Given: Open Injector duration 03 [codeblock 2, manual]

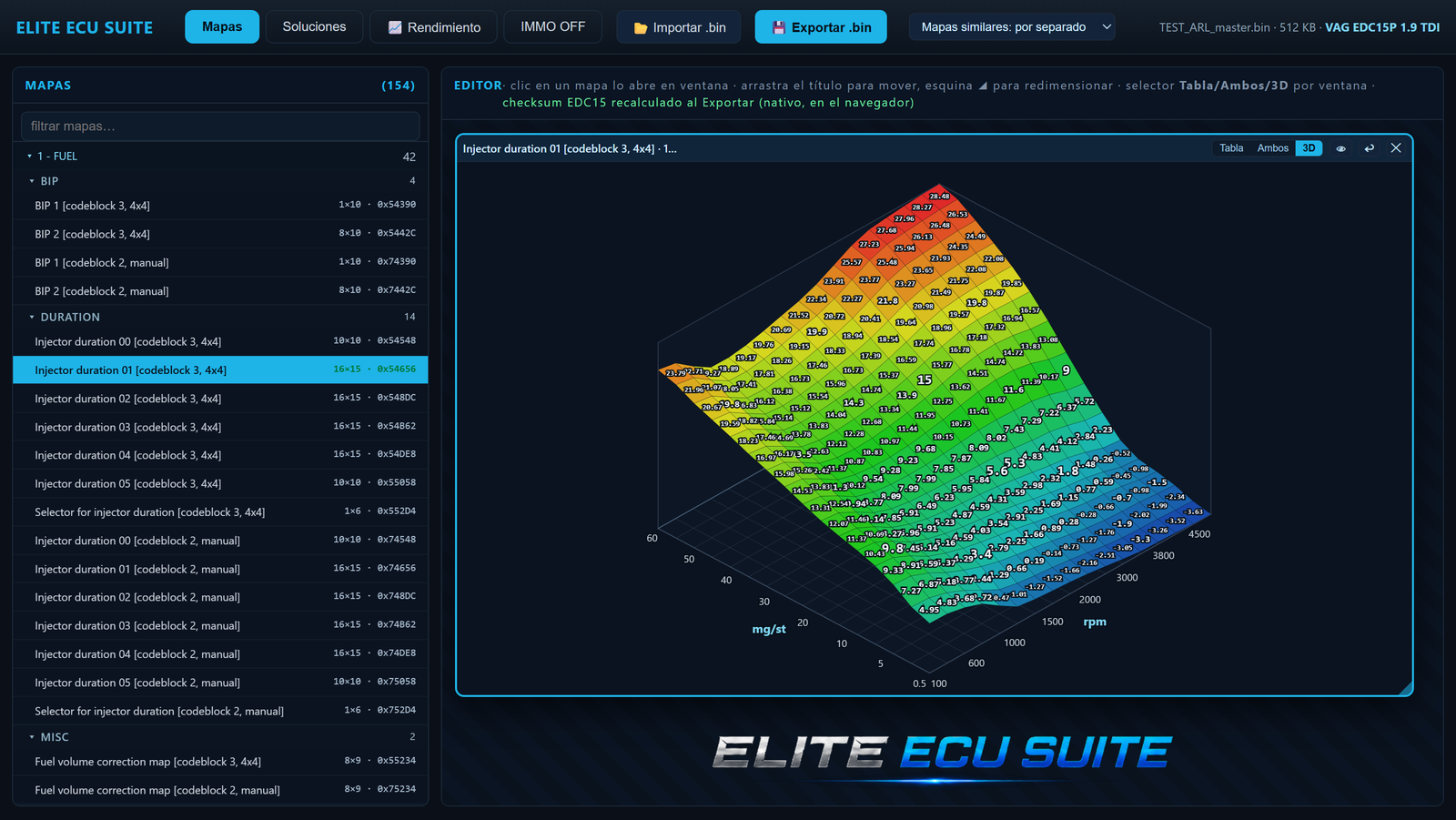Looking at the screenshot, I should click(x=220, y=625).
